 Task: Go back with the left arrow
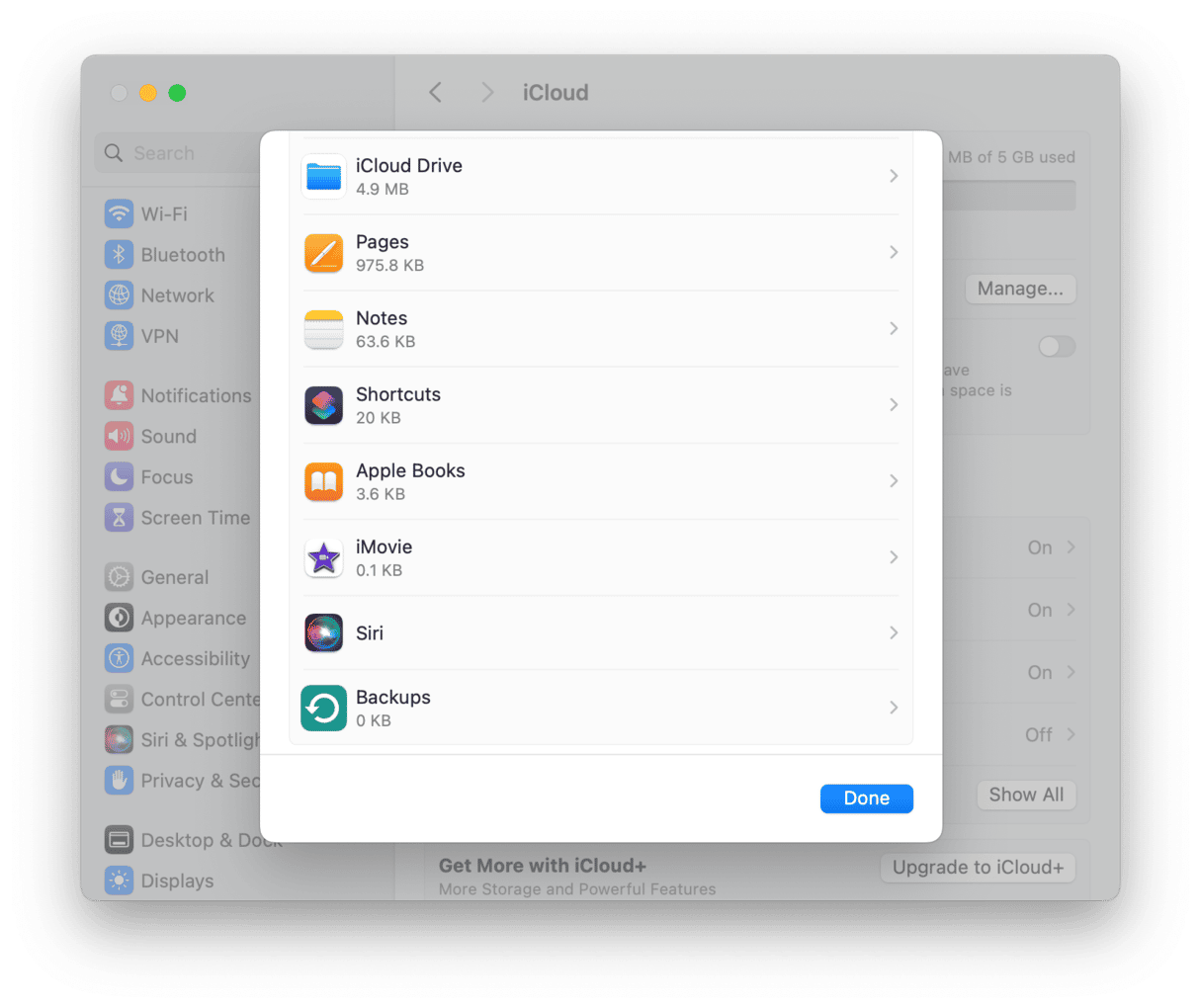coord(435,92)
